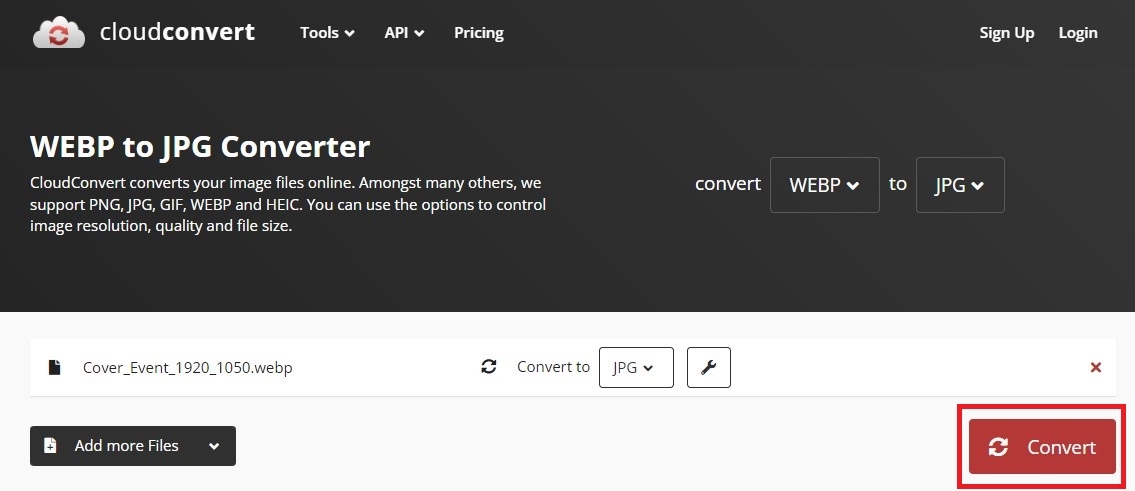Click the CloudConvert cloud logo icon

point(59,33)
